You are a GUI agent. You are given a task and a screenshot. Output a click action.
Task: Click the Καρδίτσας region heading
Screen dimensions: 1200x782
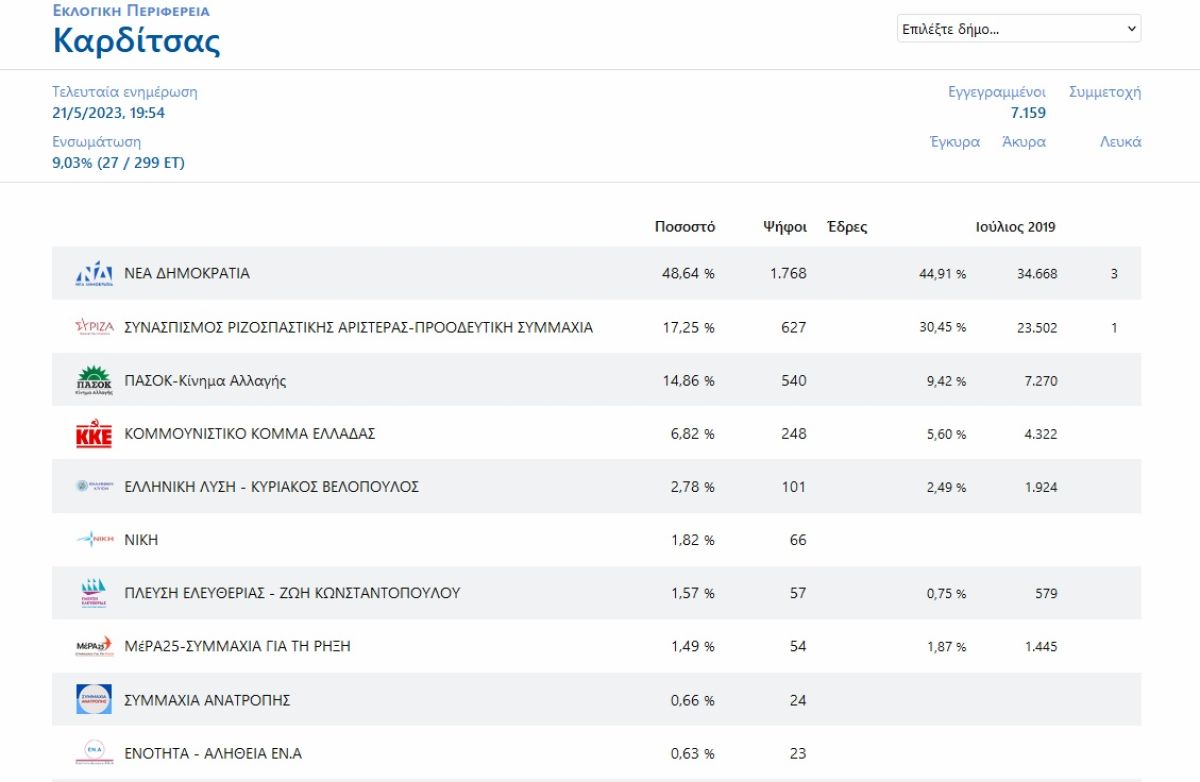tap(137, 41)
